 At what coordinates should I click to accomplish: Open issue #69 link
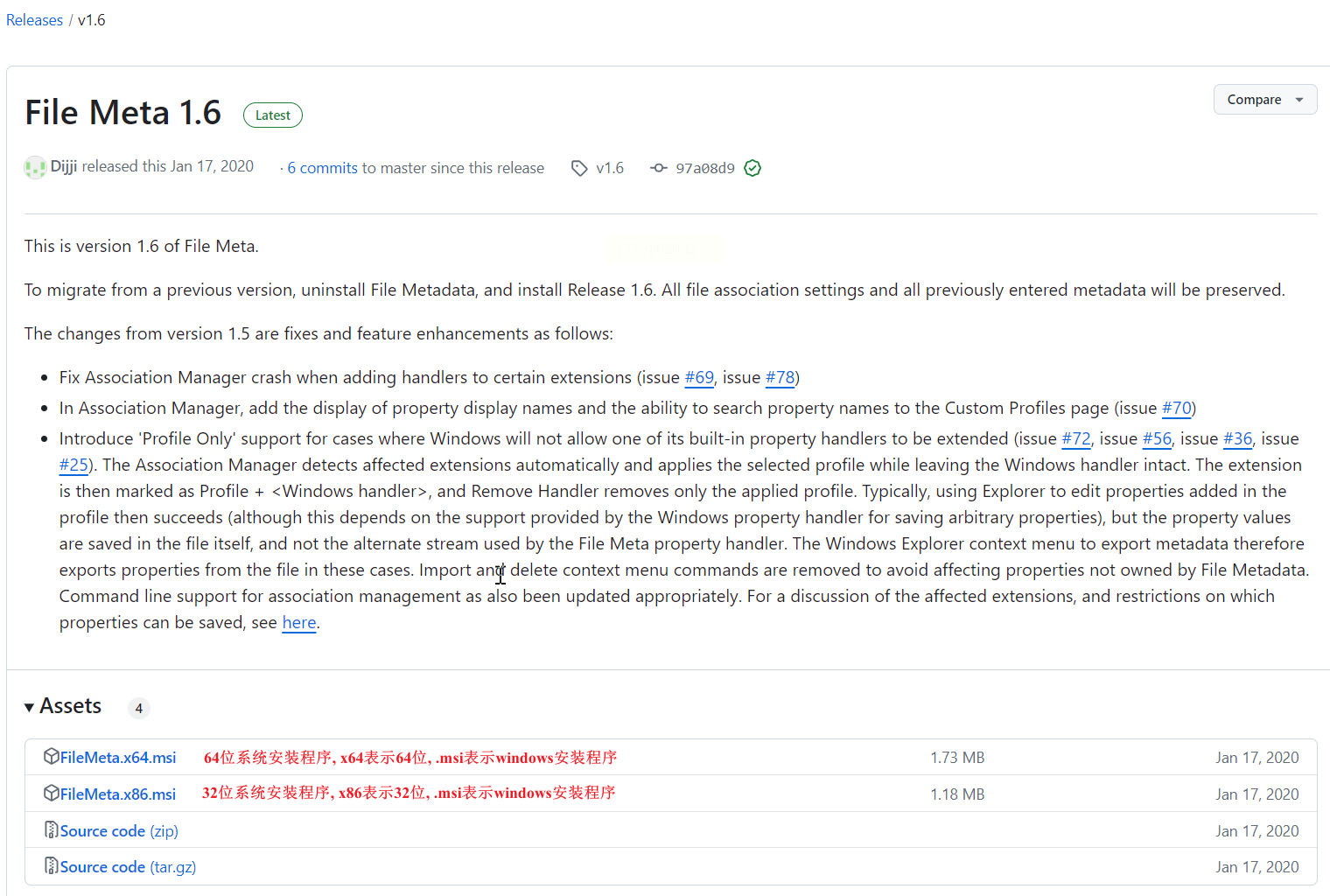click(x=699, y=377)
